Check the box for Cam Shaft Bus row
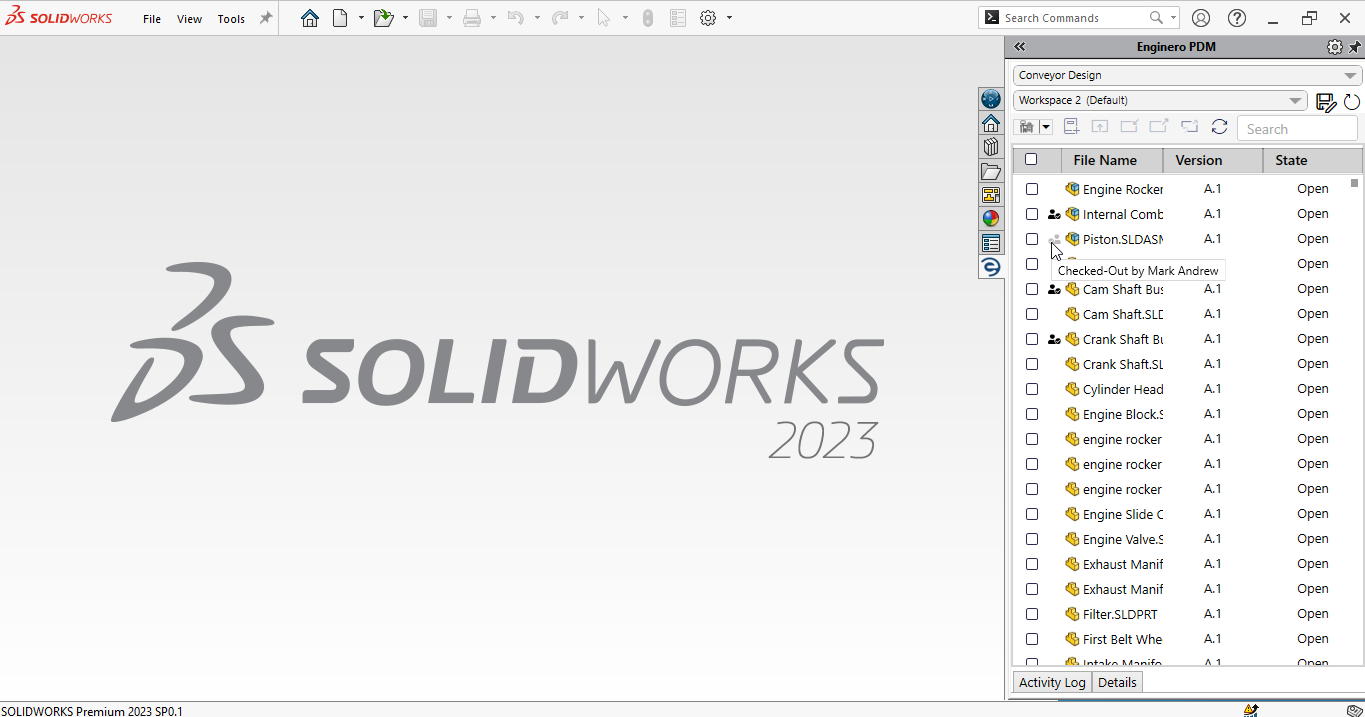 pos(1032,289)
